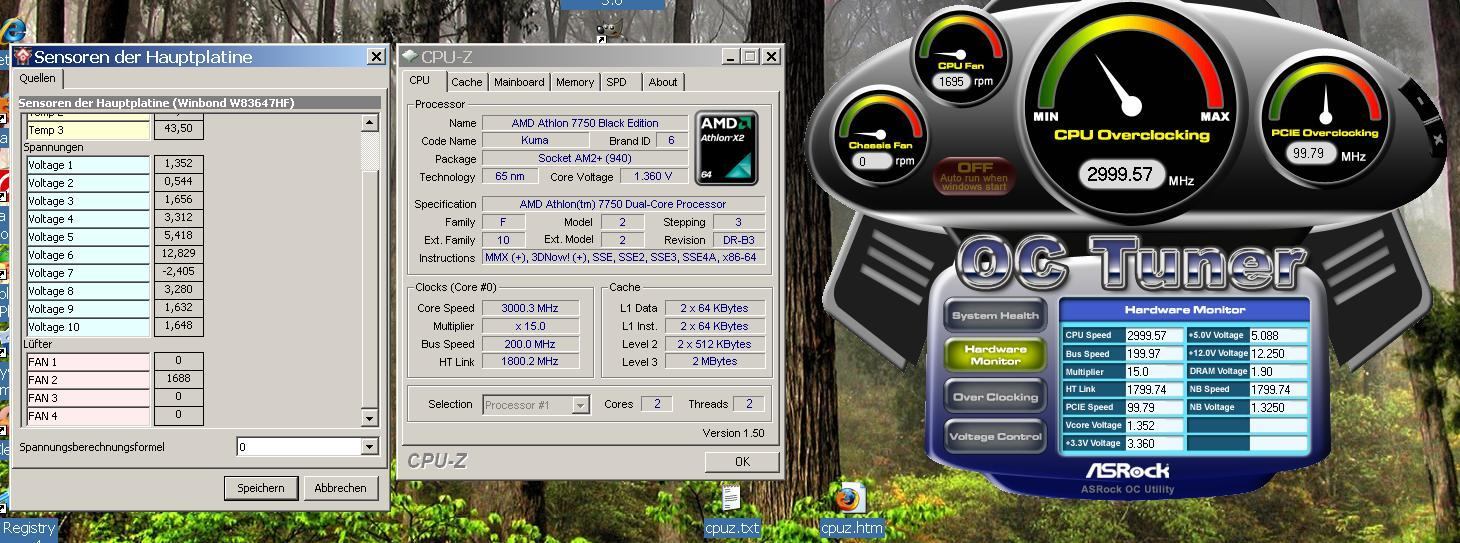Open Voltage Control in OC Tuner
The width and height of the screenshot is (1460, 543).
[995, 437]
